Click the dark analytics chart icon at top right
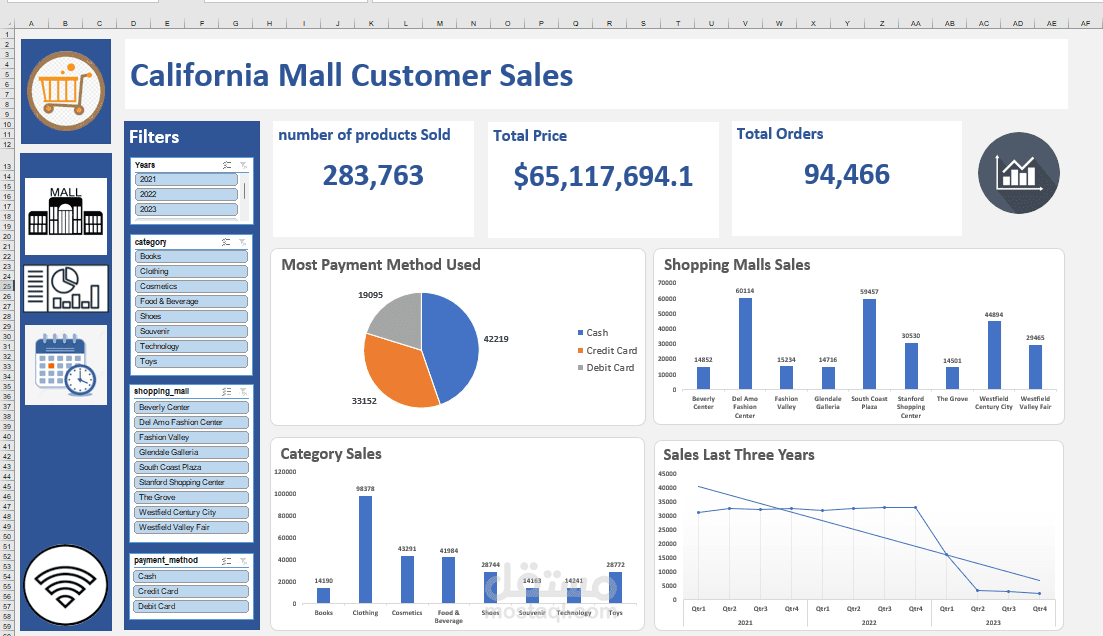The width and height of the screenshot is (1103, 636). click(x=1018, y=172)
